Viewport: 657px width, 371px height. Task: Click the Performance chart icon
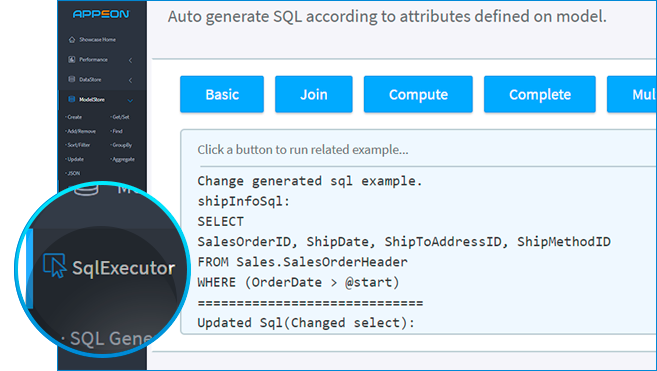click(72, 60)
